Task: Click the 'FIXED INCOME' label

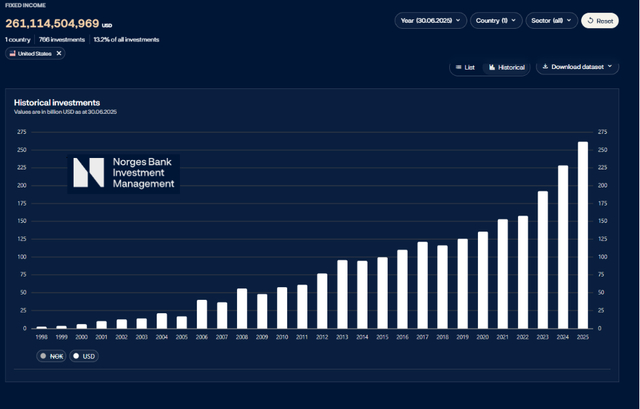Action: pyautogui.click(x=25, y=5)
